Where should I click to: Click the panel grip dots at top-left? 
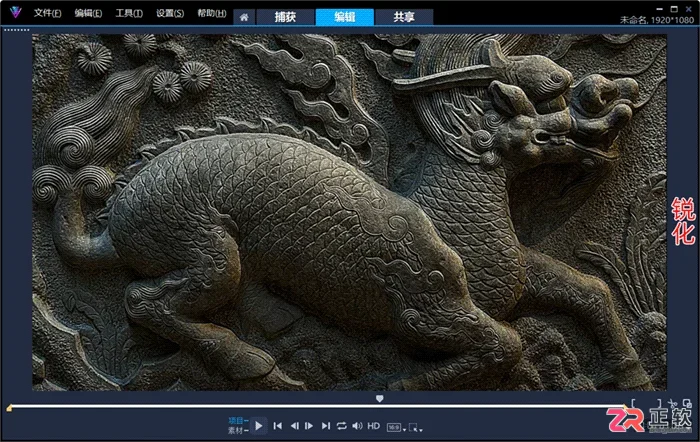click(17, 30)
